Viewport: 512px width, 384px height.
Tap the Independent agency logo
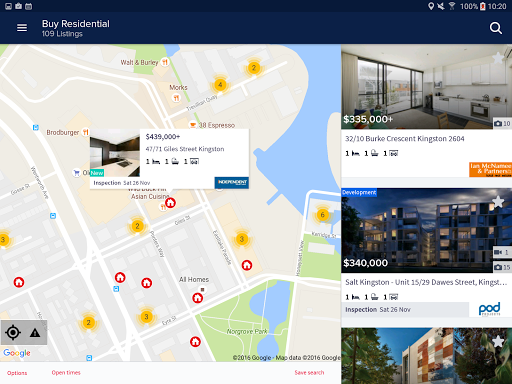tap(232, 182)
